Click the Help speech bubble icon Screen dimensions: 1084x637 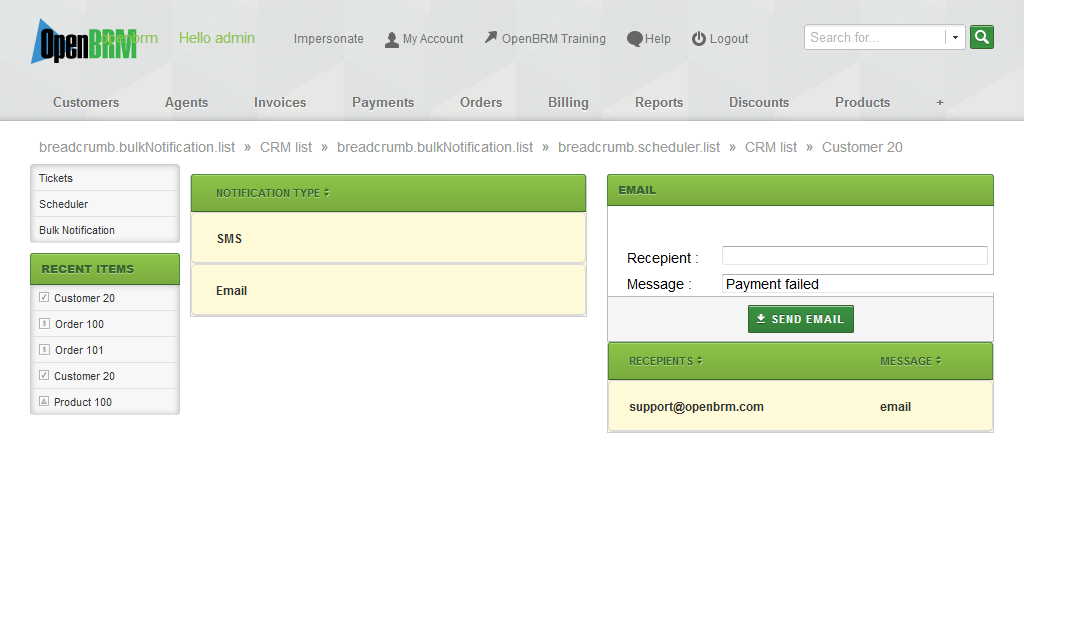(634, 39)
